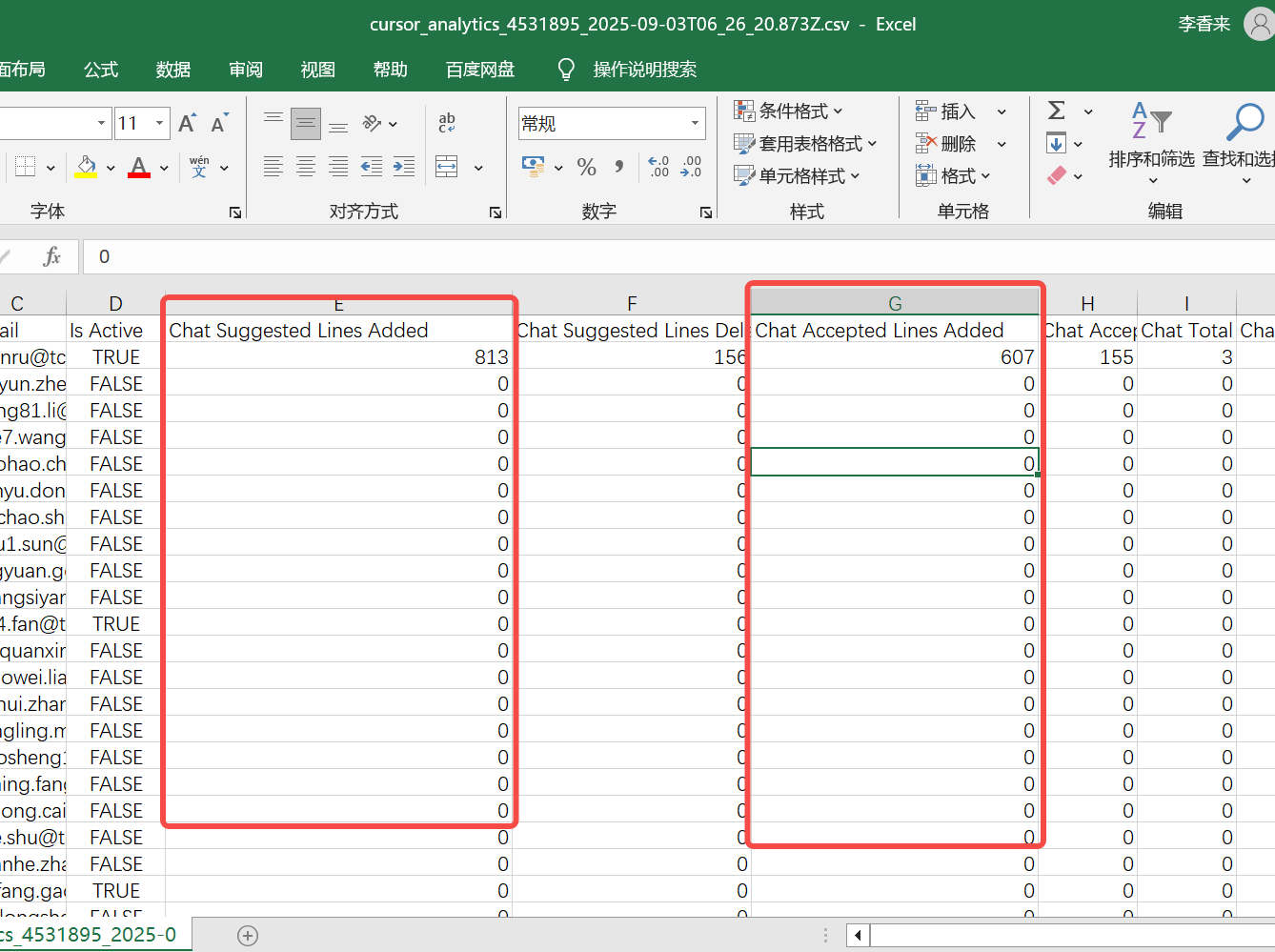Align text to the left
Screen dimensions: 1275x952
[273, 167]
